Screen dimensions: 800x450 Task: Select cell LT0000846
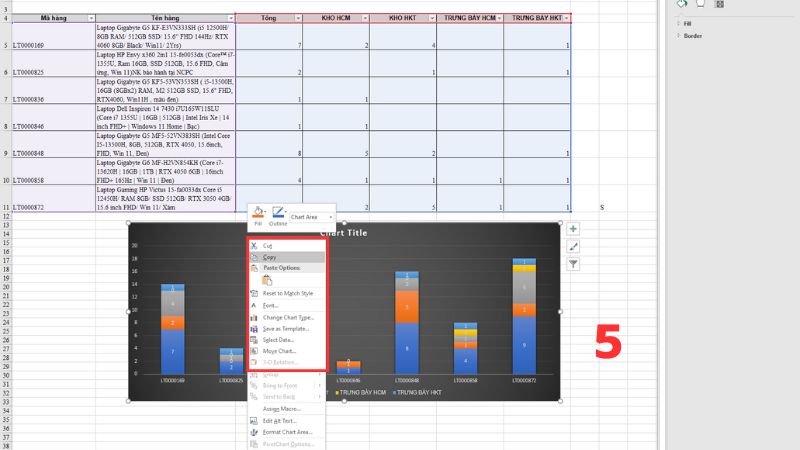pos(53,117)
